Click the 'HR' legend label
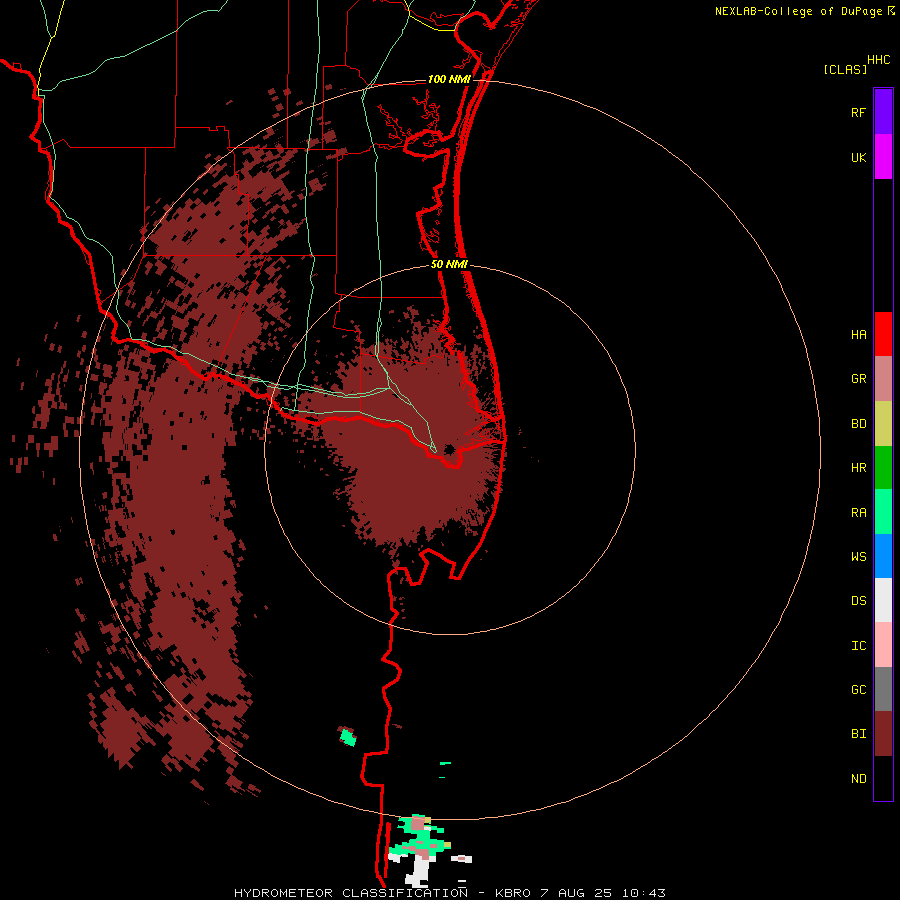This screenshot has width=900, height=900. (x=858, y=468)
